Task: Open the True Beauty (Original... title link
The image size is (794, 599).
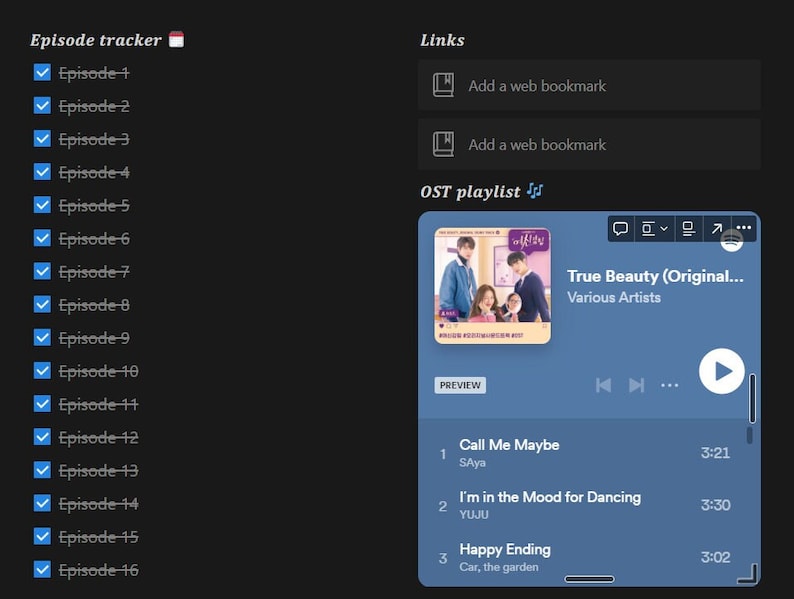Action: tap(655, 276)
